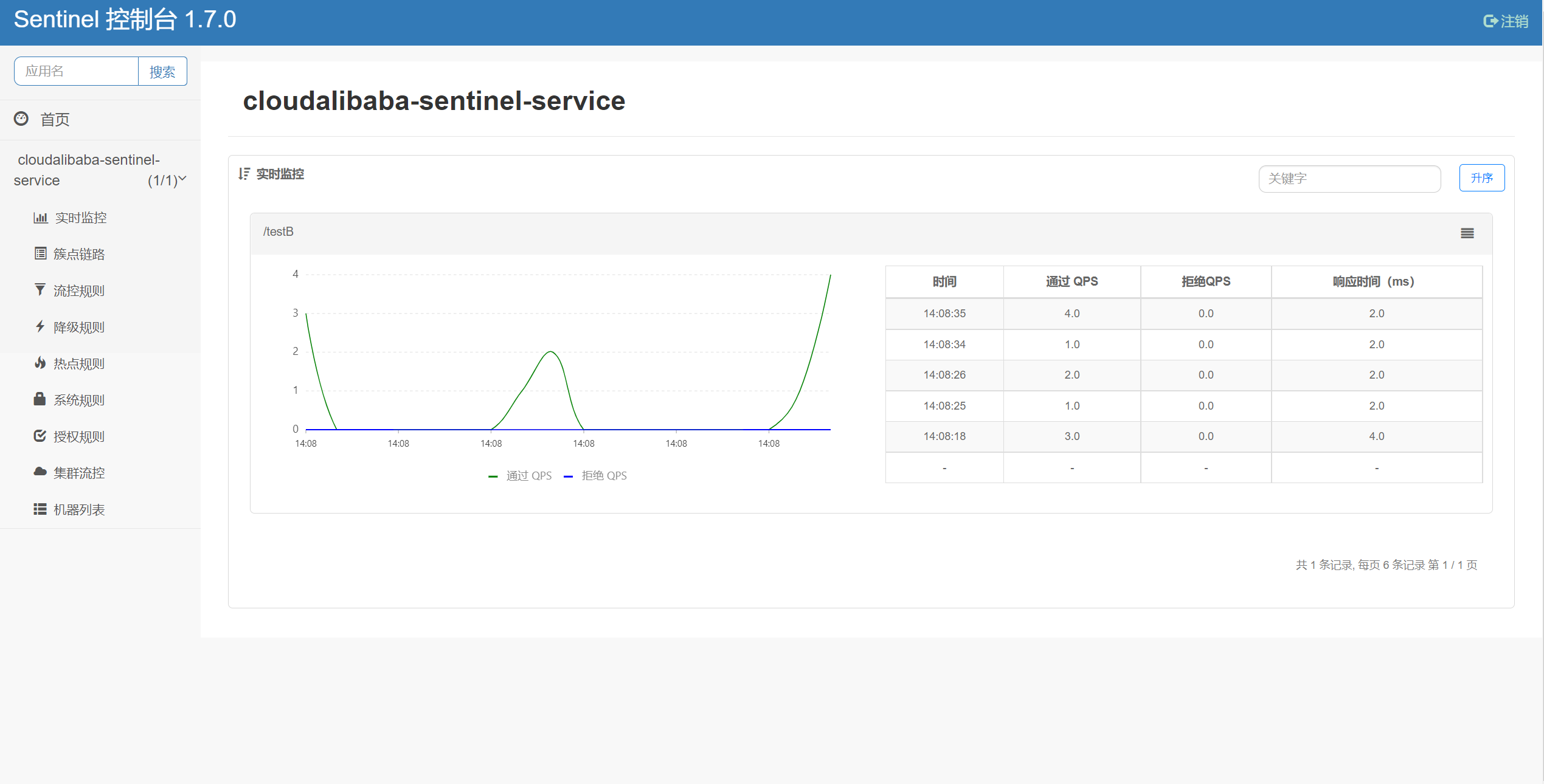Click the 响应时间 (ms) column header

coord(1376,281)
